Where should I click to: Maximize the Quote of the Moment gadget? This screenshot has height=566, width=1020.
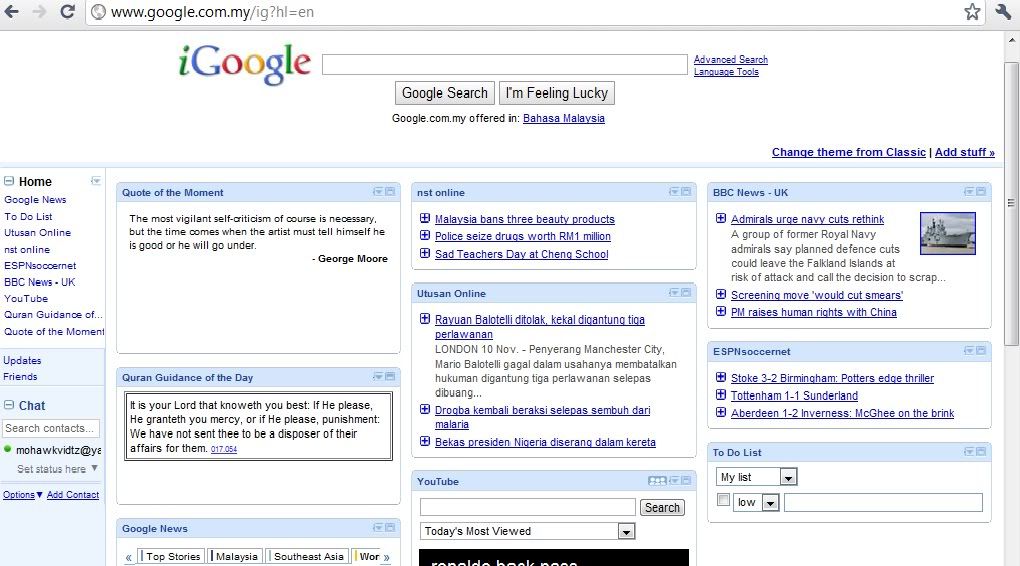click(x=390, y=192)
